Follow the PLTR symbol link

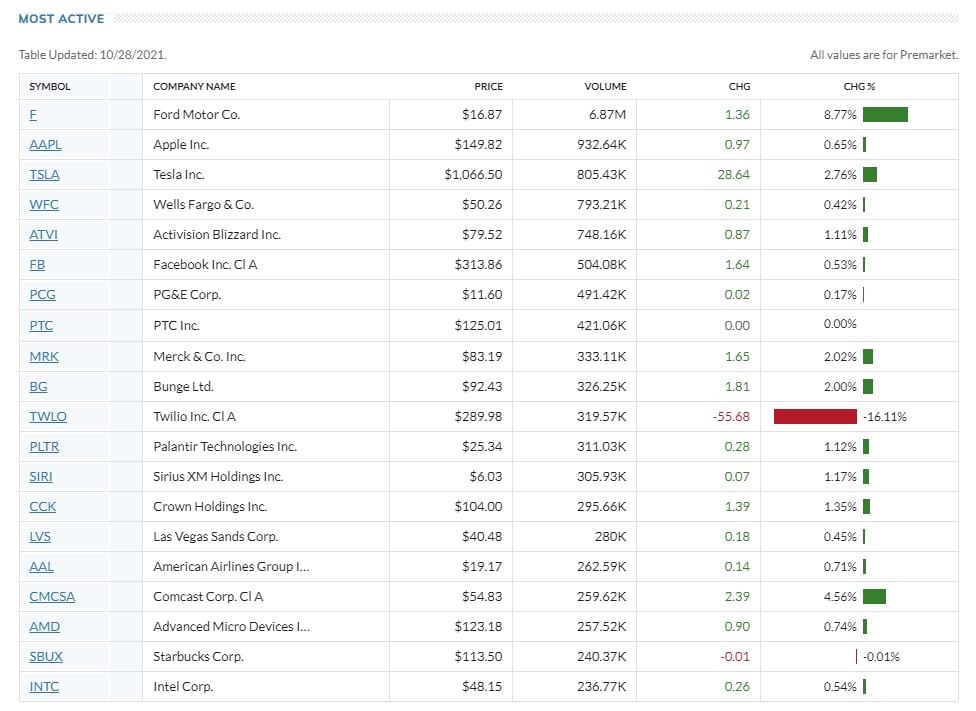[x=44, y=446]
